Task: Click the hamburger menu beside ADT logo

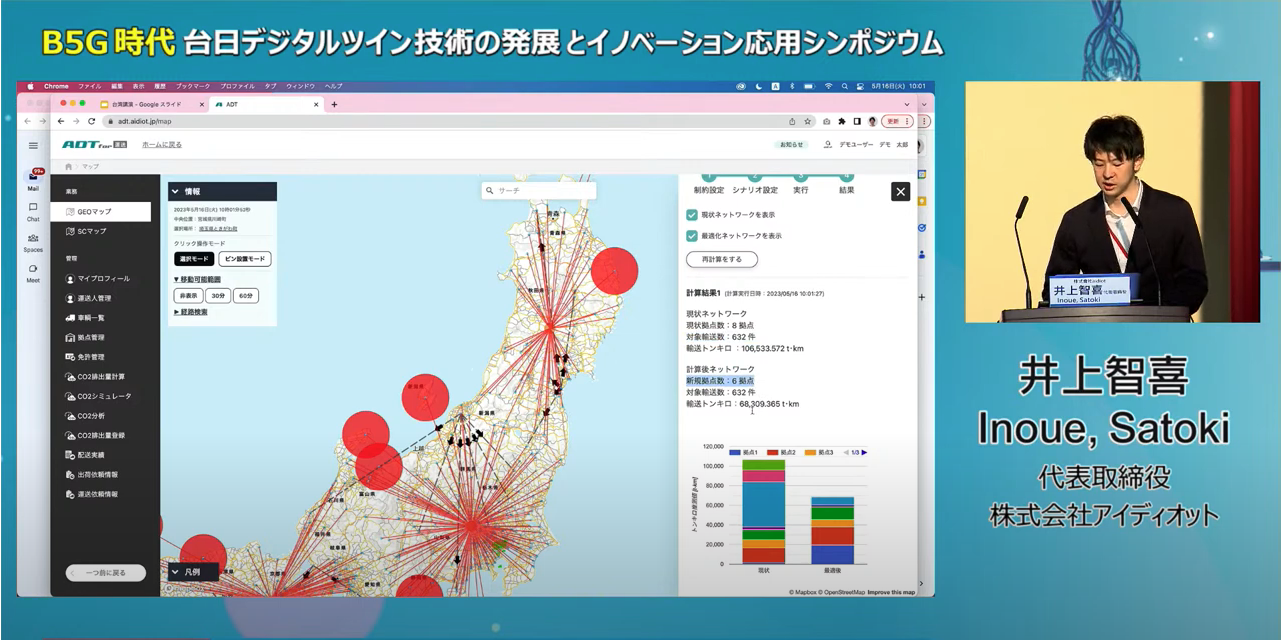Action: tap(33, 145)
